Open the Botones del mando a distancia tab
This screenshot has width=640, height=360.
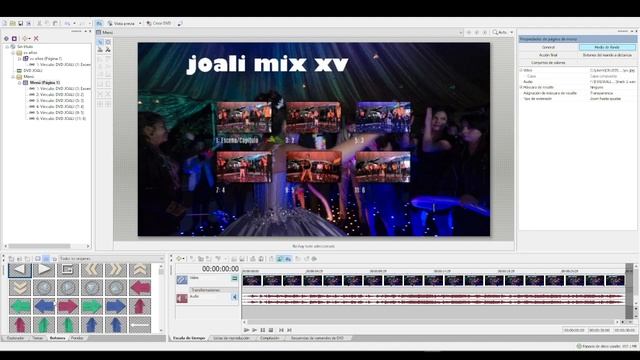(x=607, y=55)
